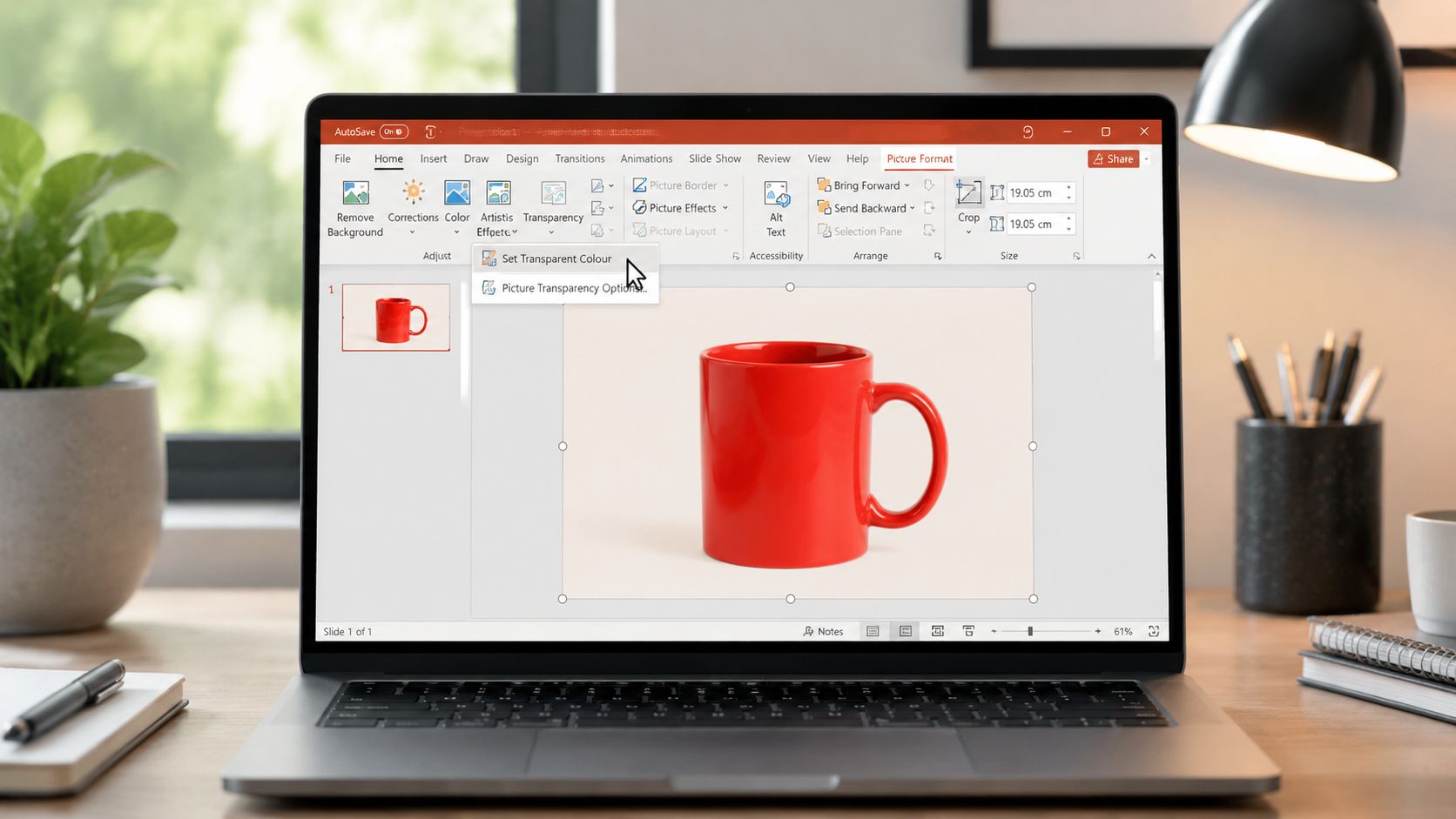Image resolution: width=1456 pixels, height=819 pixels.
Task: Open Artistic Effects gallery
Action: (x=497, y=207)
